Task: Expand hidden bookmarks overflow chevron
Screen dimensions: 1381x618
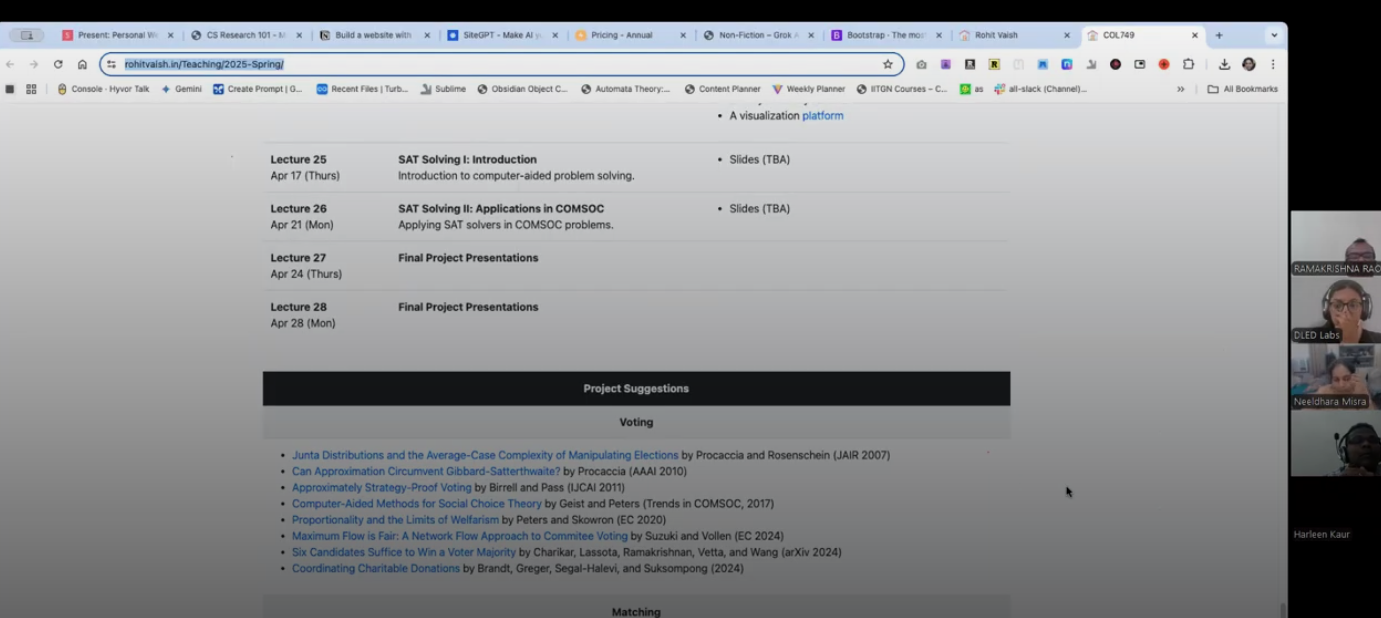Action: point(1180,89)
